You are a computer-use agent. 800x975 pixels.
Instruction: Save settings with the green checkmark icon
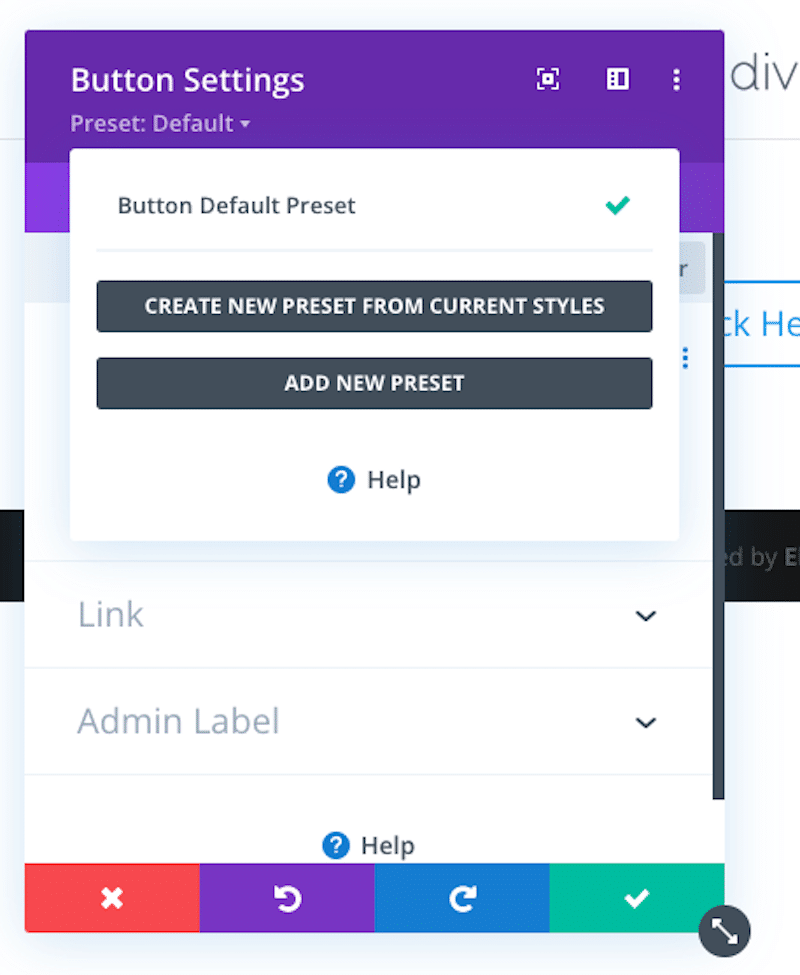coord(637,898)
